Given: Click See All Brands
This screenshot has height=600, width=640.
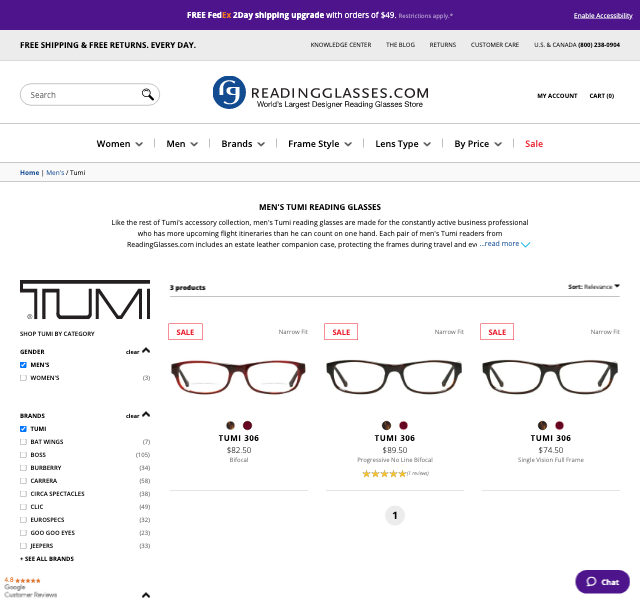Looking at the screenshot, I should (47, 559).
